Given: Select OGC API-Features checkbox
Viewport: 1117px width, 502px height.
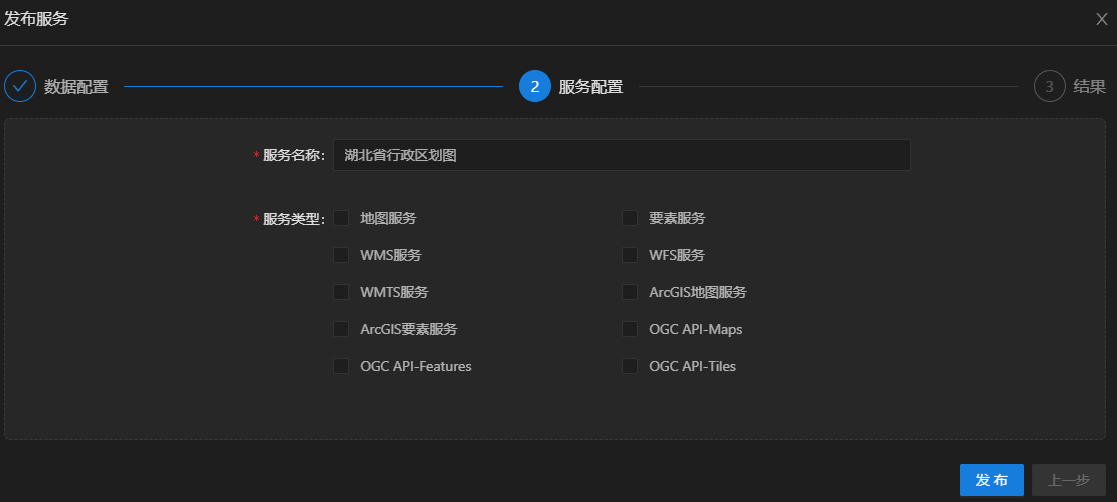Looking at the screenshot, I should (x=341, y=366).
